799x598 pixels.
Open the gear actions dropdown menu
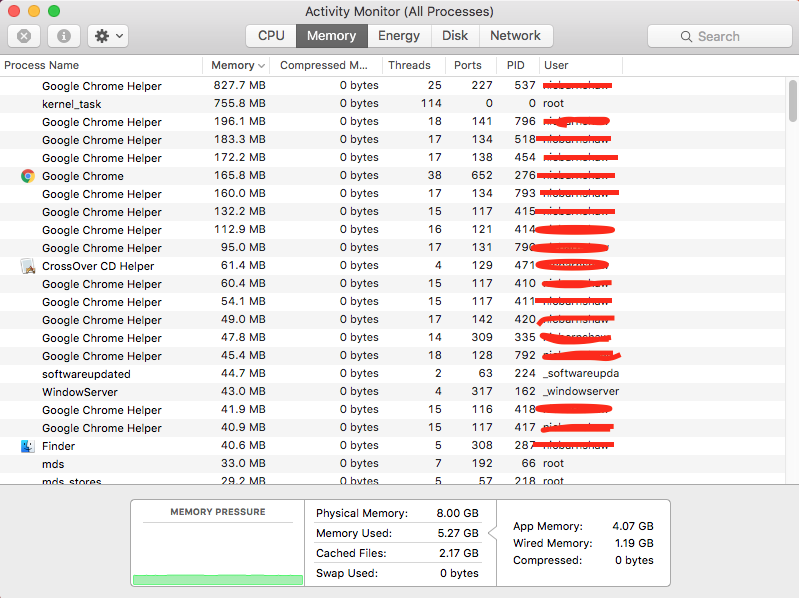click(x=108, y=36)
